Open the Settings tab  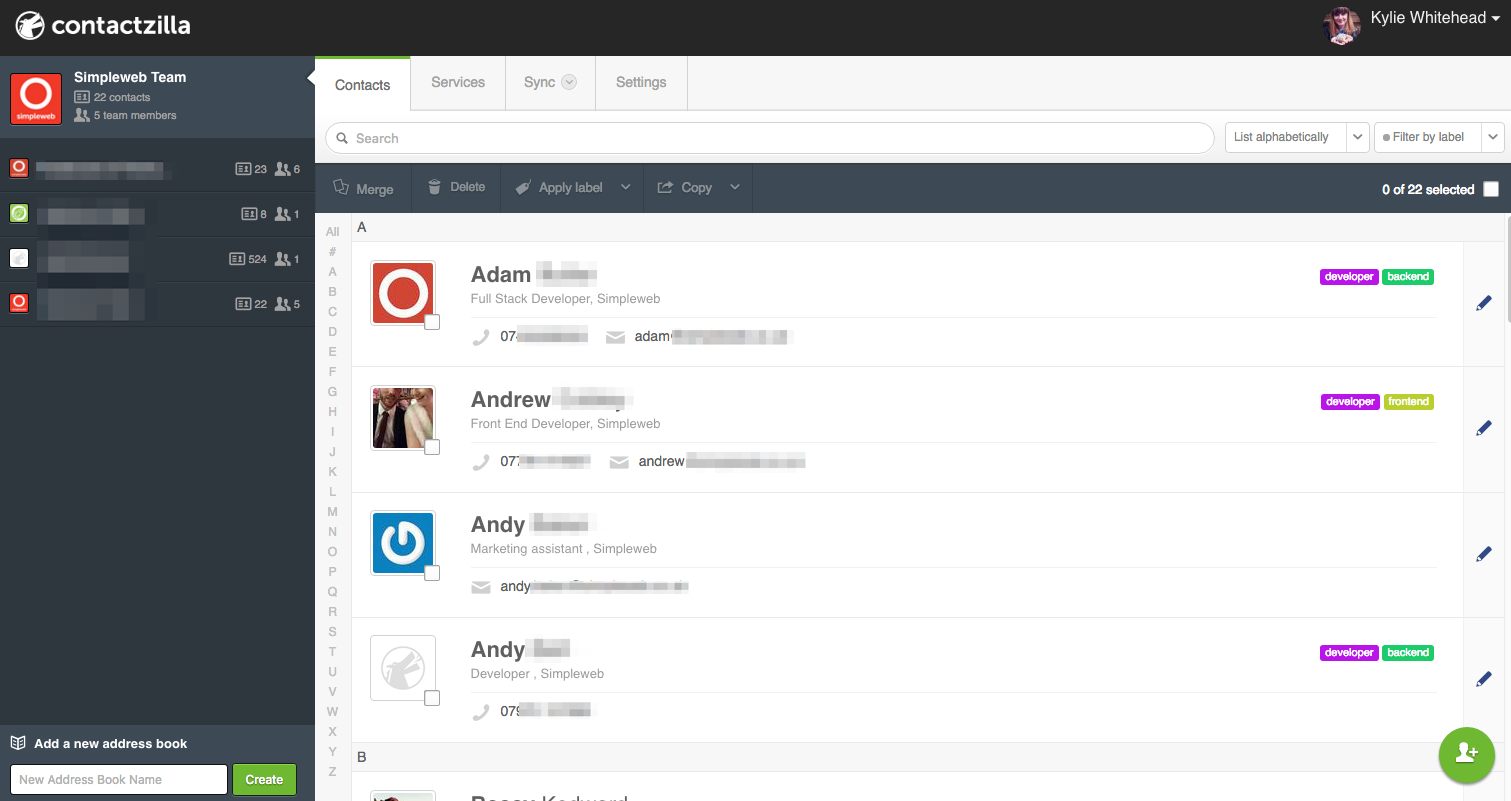pyautogui.click(x=641, y=83)
